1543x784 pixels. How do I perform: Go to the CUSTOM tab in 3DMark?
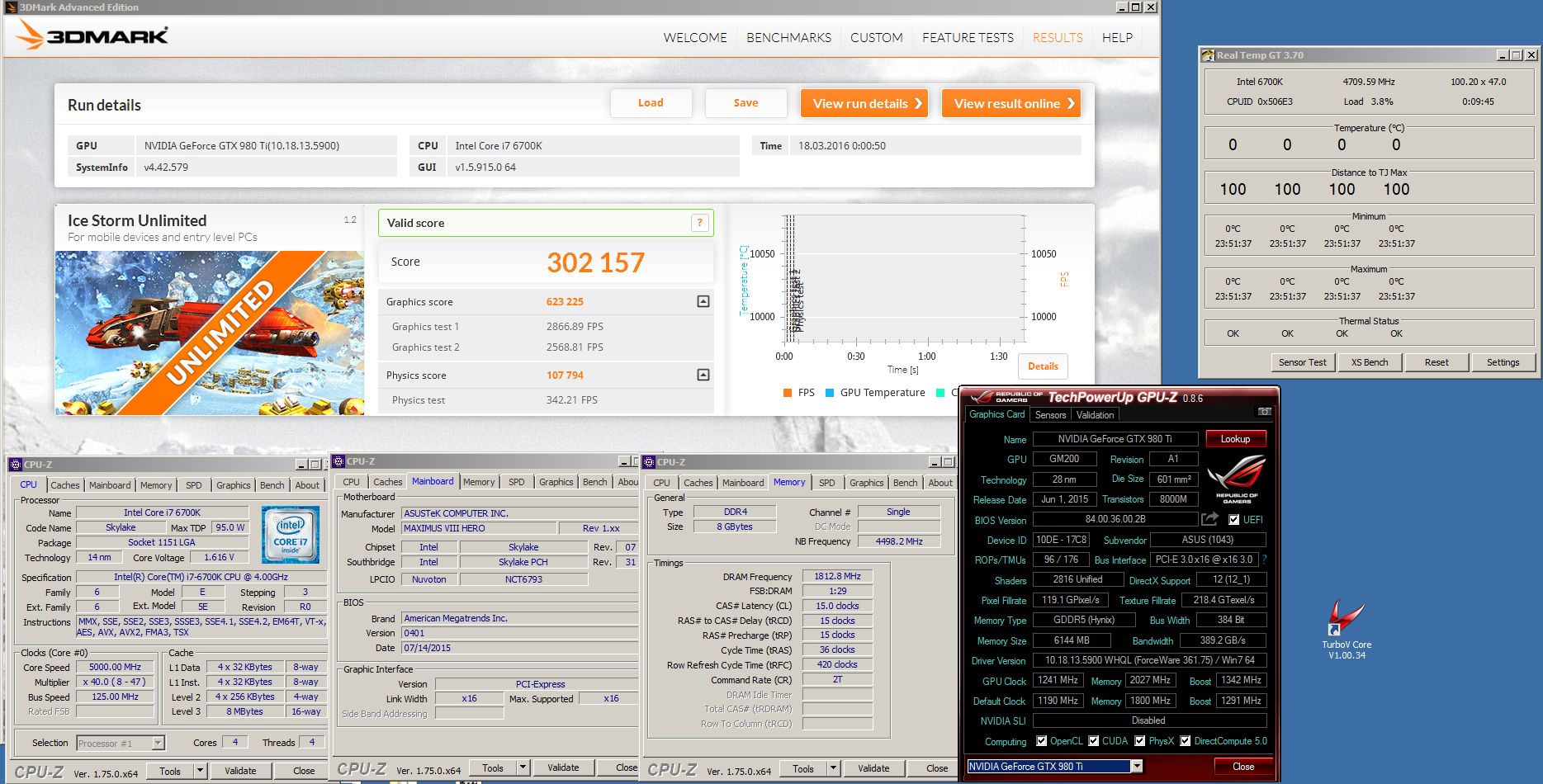point(876,37)
